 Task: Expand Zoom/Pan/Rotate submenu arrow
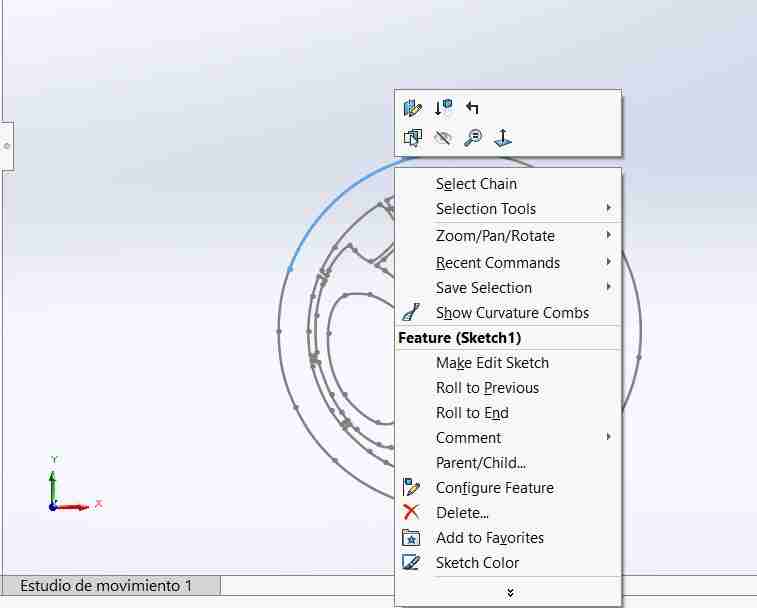(608, 235)
